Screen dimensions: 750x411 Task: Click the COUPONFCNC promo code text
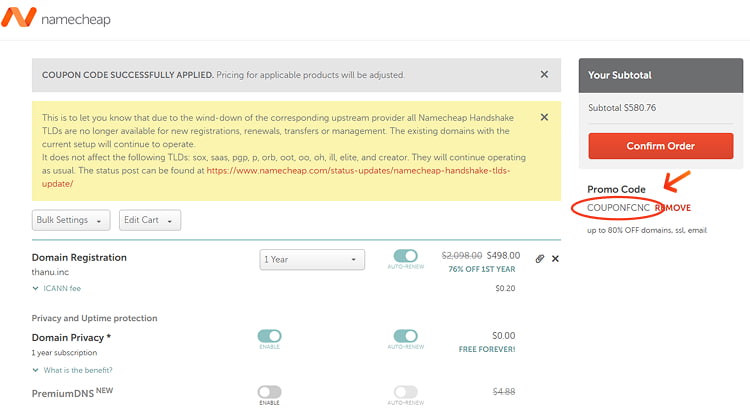coord(618,208)
